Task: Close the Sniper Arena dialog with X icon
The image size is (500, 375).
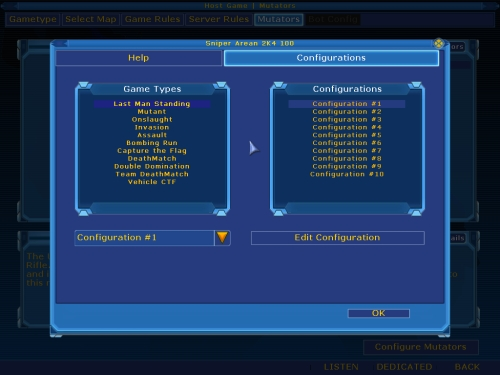Action: [x=439, y=43]
